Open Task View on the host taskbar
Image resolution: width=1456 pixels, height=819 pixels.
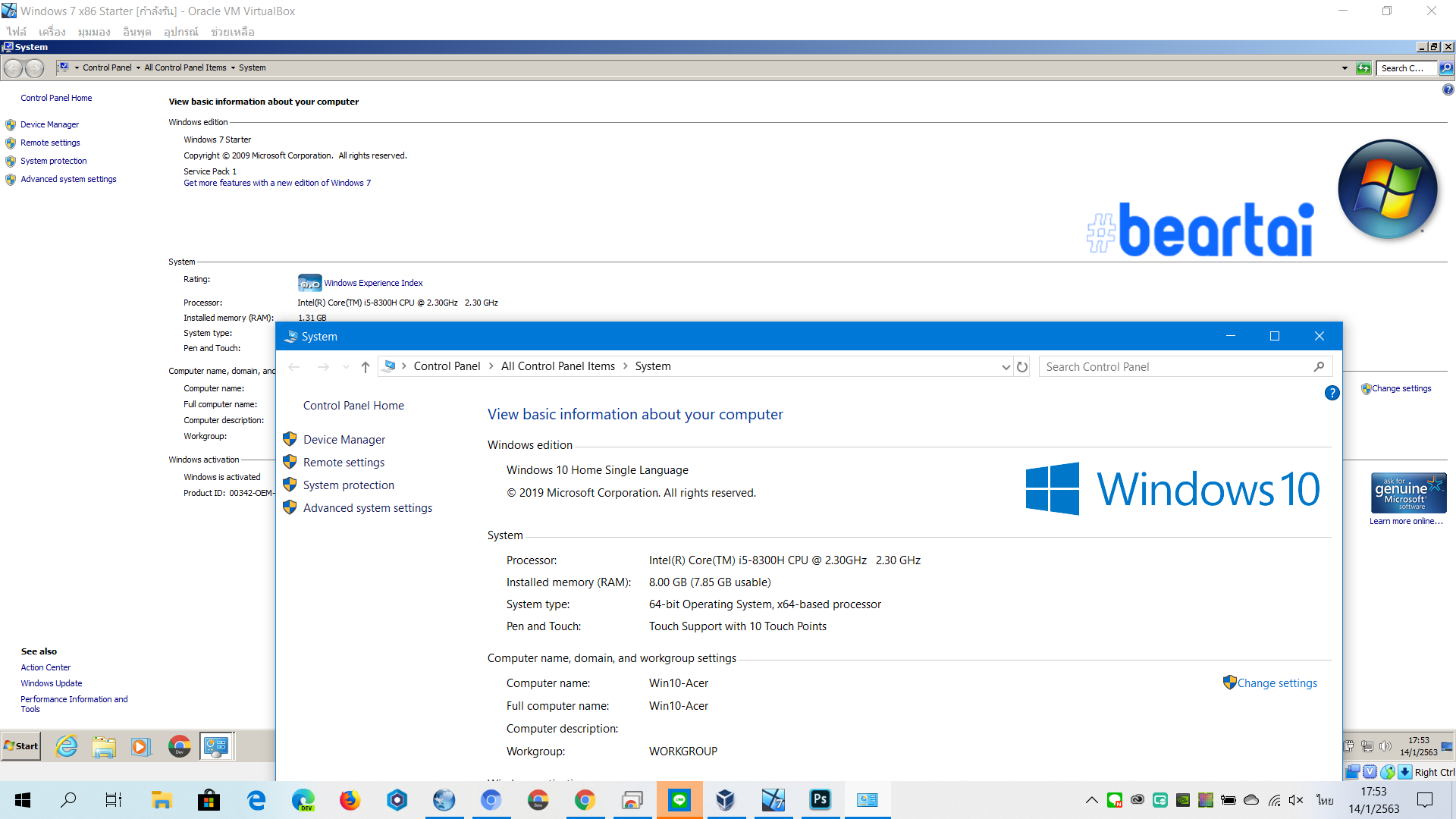(x=114, y=800)
